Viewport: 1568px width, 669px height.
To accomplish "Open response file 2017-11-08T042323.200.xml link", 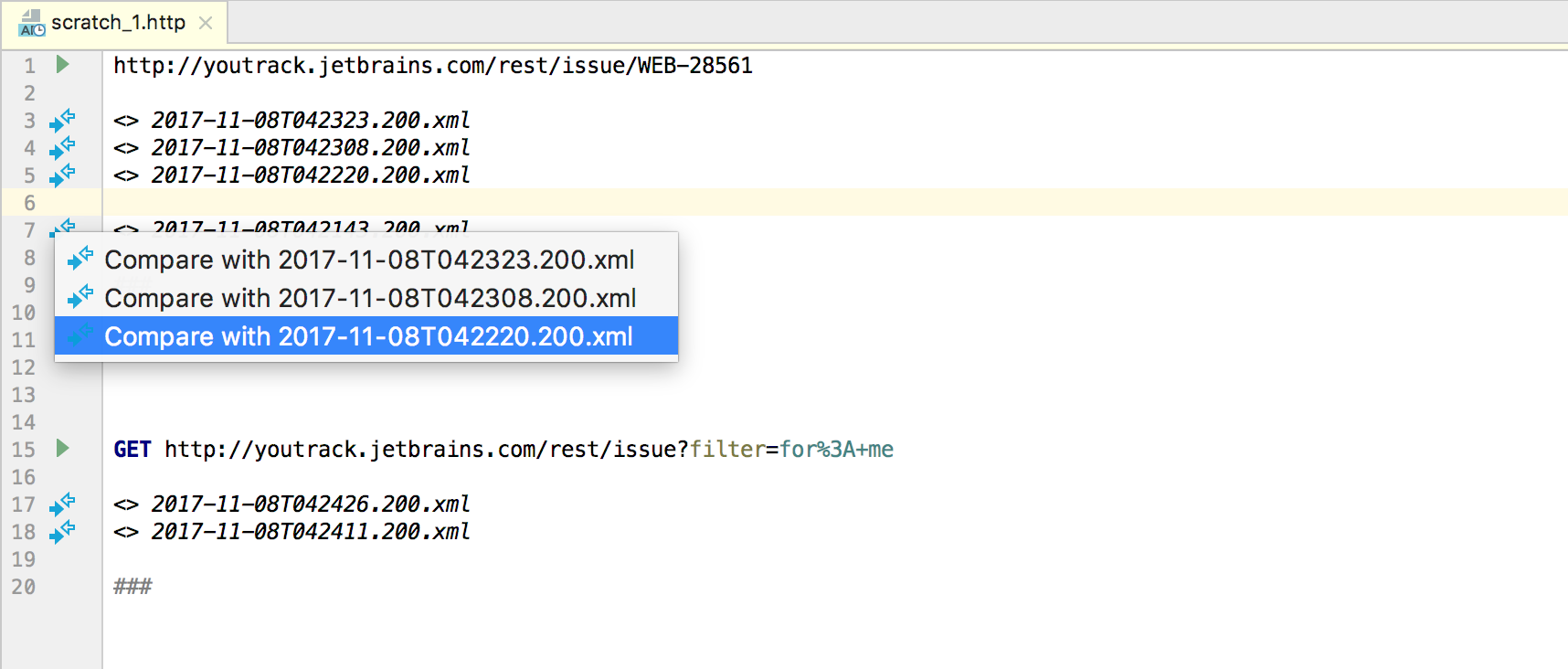I will coord(311,120).
